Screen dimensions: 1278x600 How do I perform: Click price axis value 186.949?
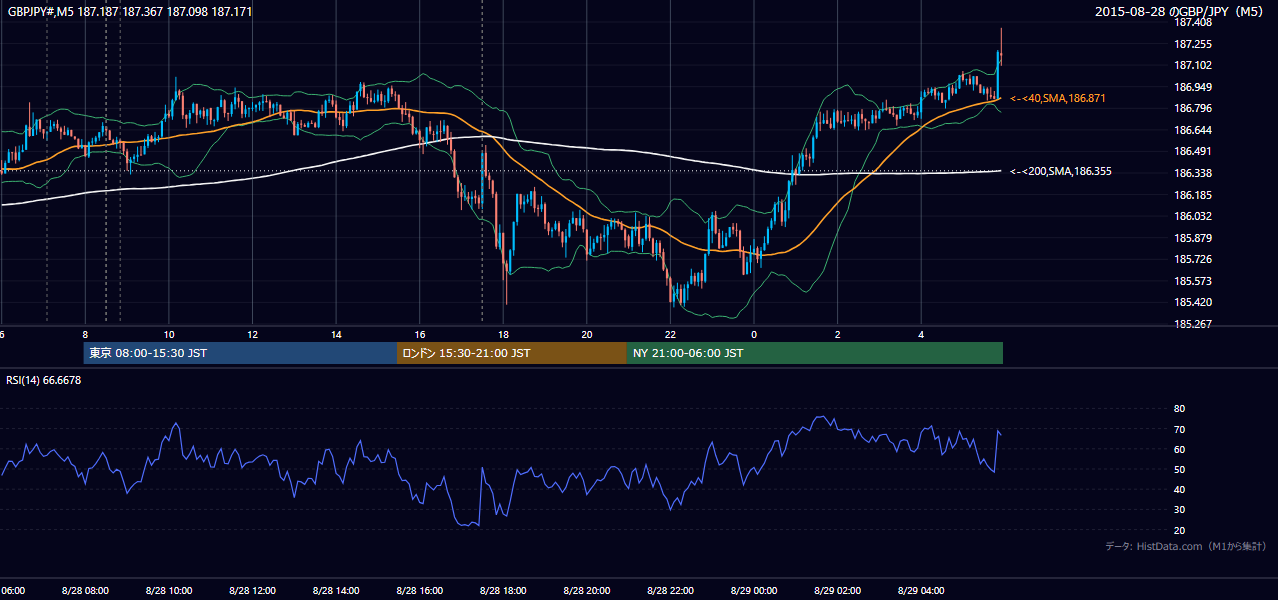[1192, 87]
